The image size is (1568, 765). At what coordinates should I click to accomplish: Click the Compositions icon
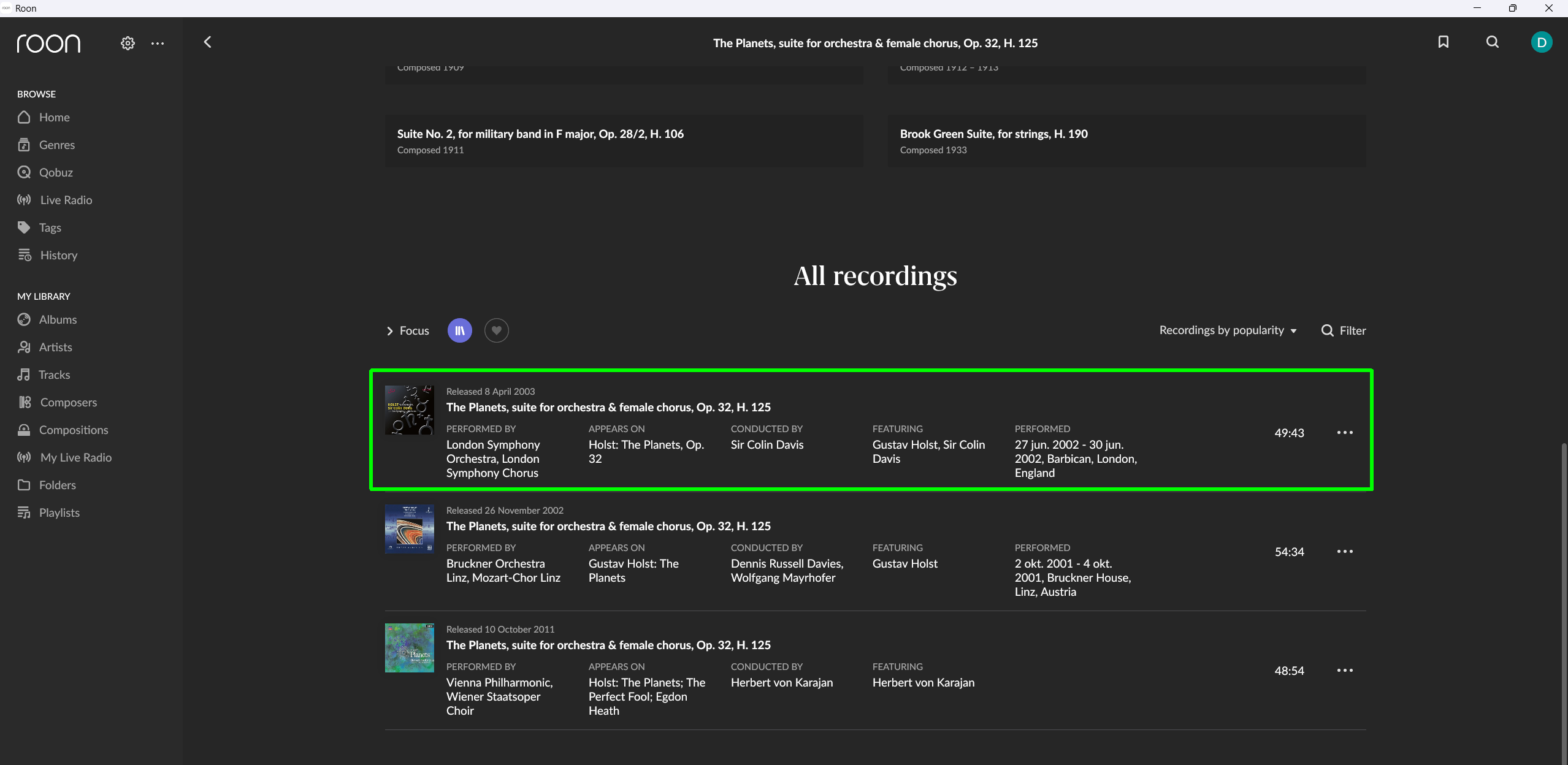coord(24,430)
